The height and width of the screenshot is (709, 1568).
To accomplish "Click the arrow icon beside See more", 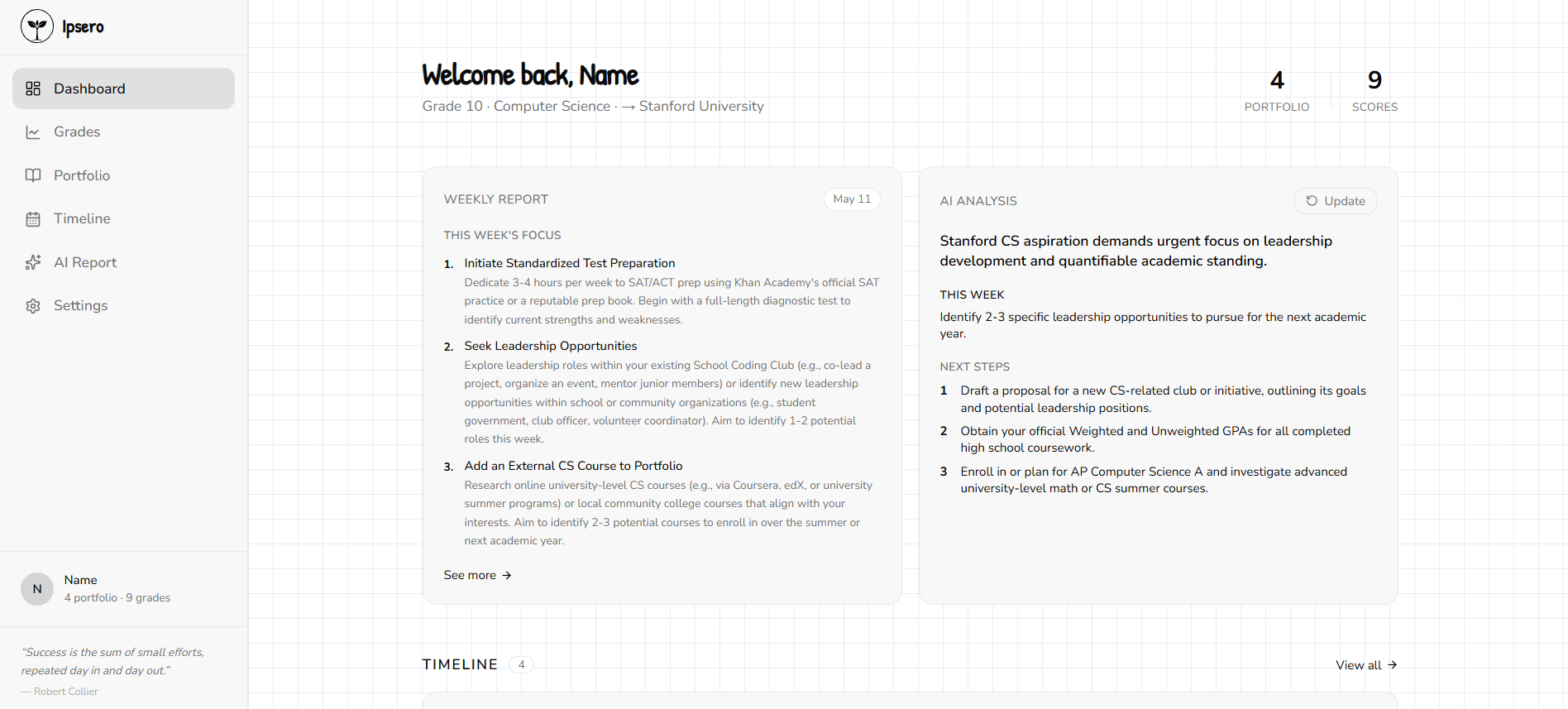I will coord(507,575).
